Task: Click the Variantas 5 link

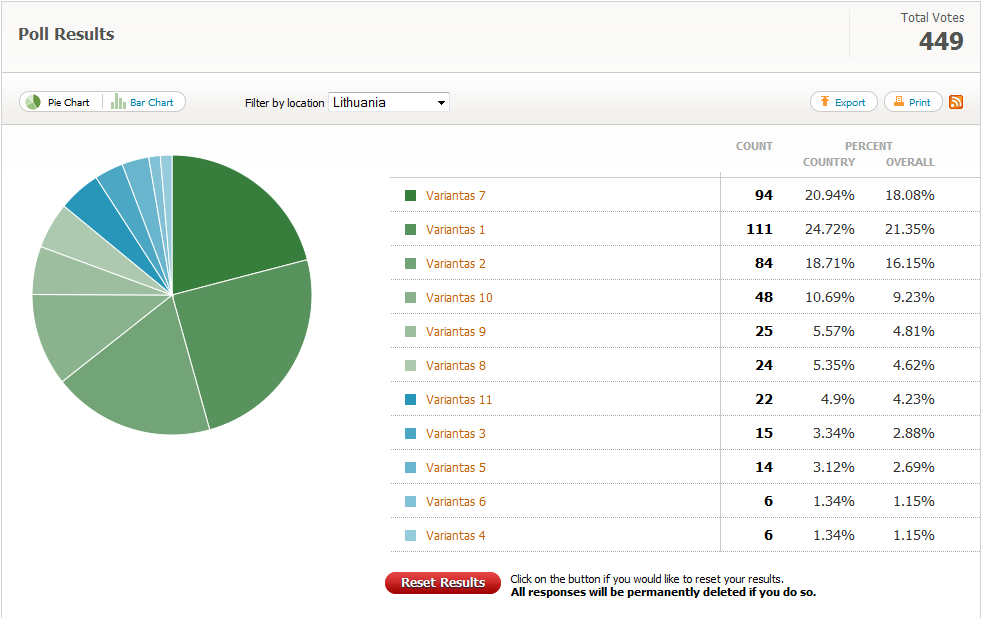Action: 455,468
